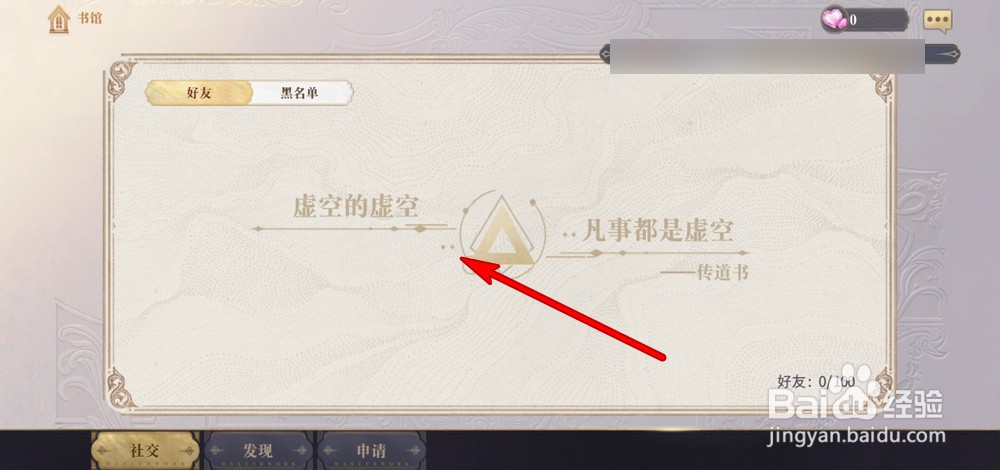Open the 申请 tab at the bottom
This screenshot has width=1000, height=470.
371,450
